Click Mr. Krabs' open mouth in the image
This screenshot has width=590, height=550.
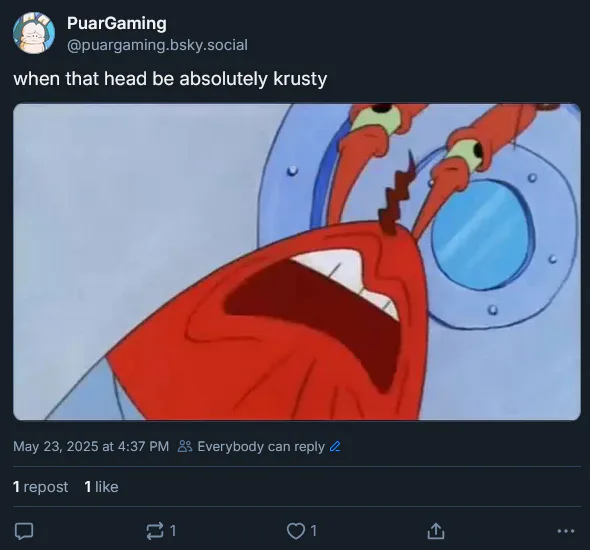[x=312, y=312]
